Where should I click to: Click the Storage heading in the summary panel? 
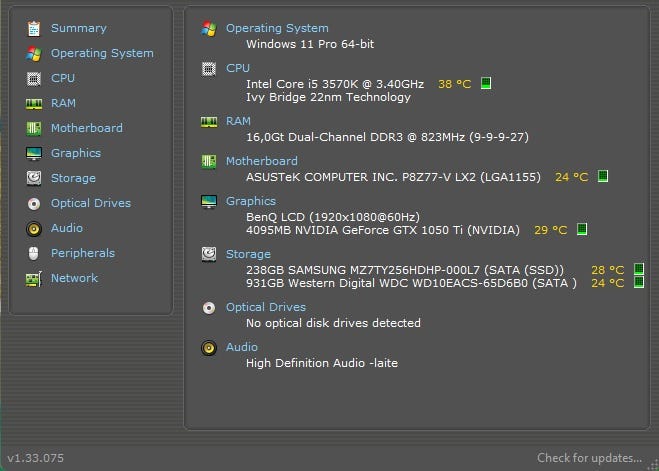coord(248,254)
